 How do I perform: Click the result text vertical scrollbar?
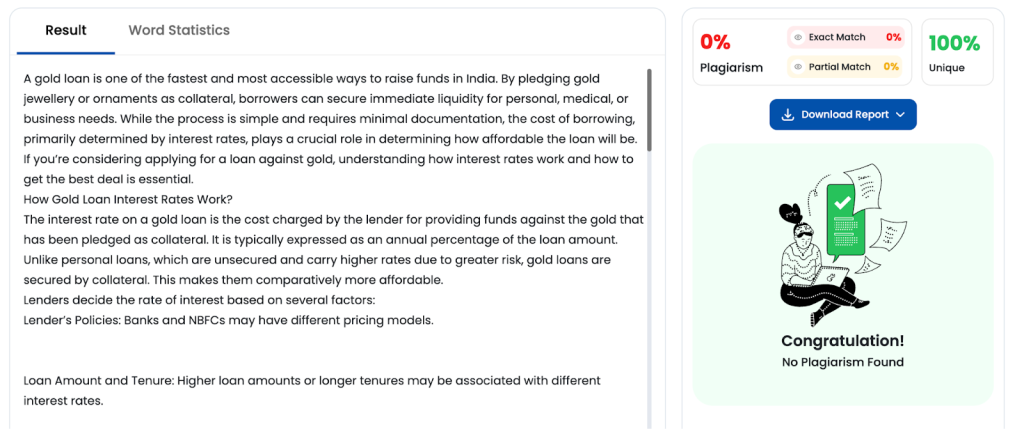pos(649,110)
